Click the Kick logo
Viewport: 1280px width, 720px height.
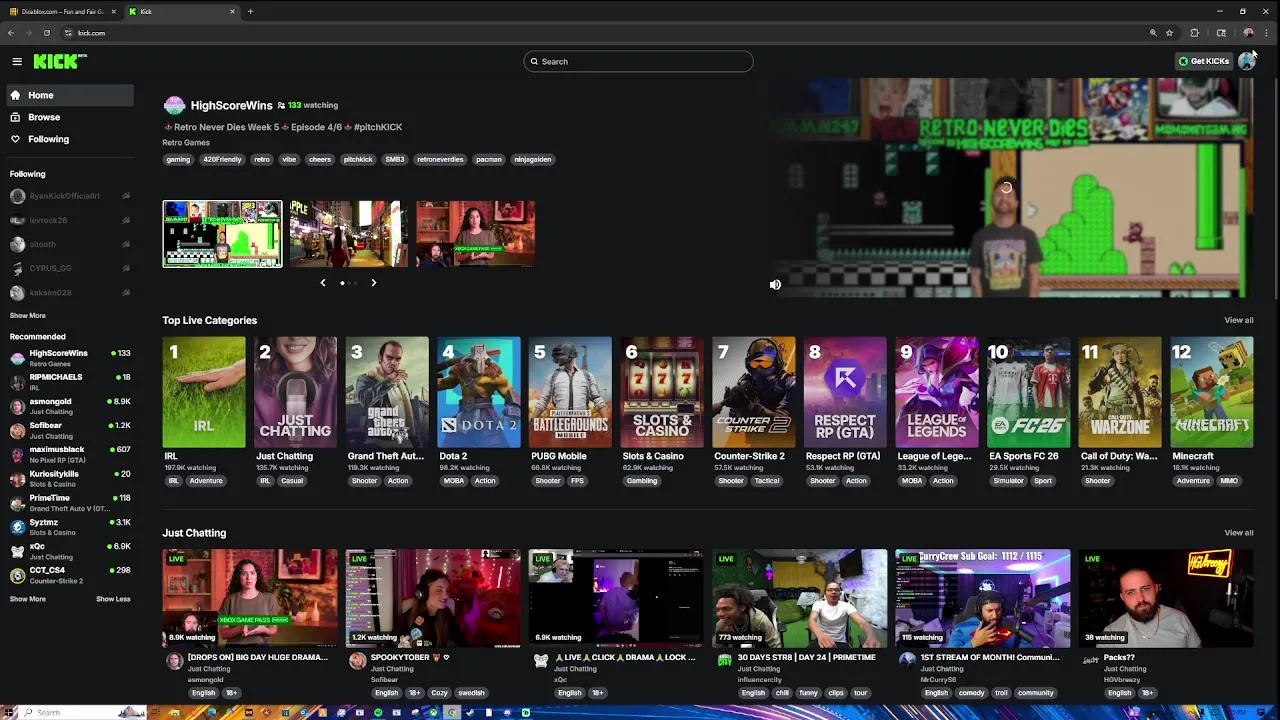point(60,61)
